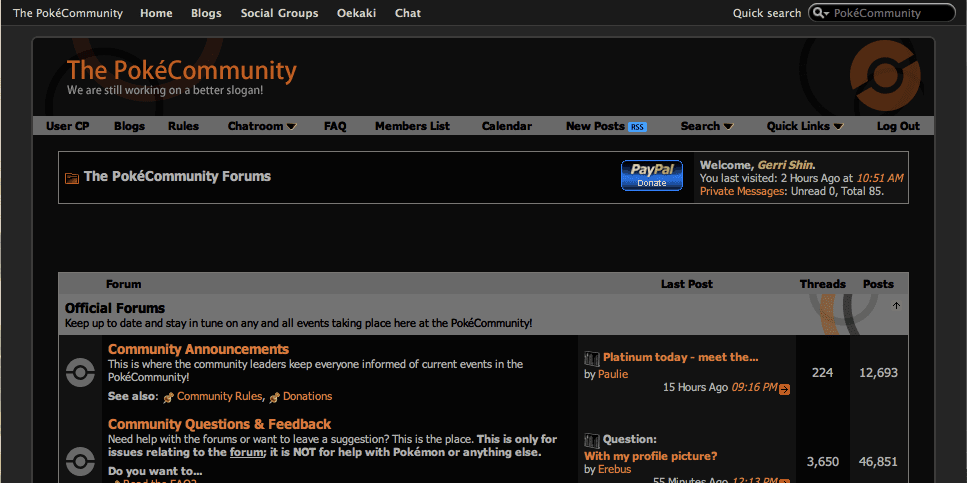Image resolution: width=967 pixels, height=483 pixels.
Task: Click the 46,851 posts count
Action: click(x=878, y=461)
